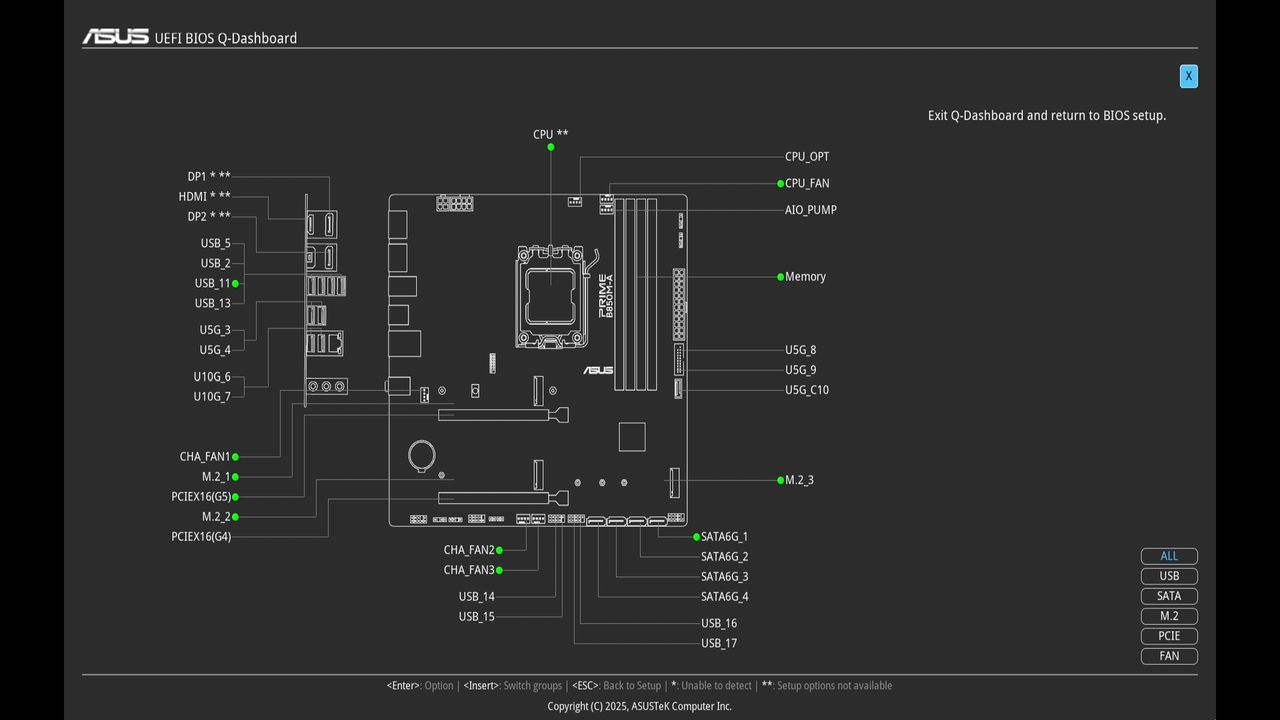Click the green CPU_FAN status indicator
Viewport: 1280px width, 720px height.
point(780,183)
